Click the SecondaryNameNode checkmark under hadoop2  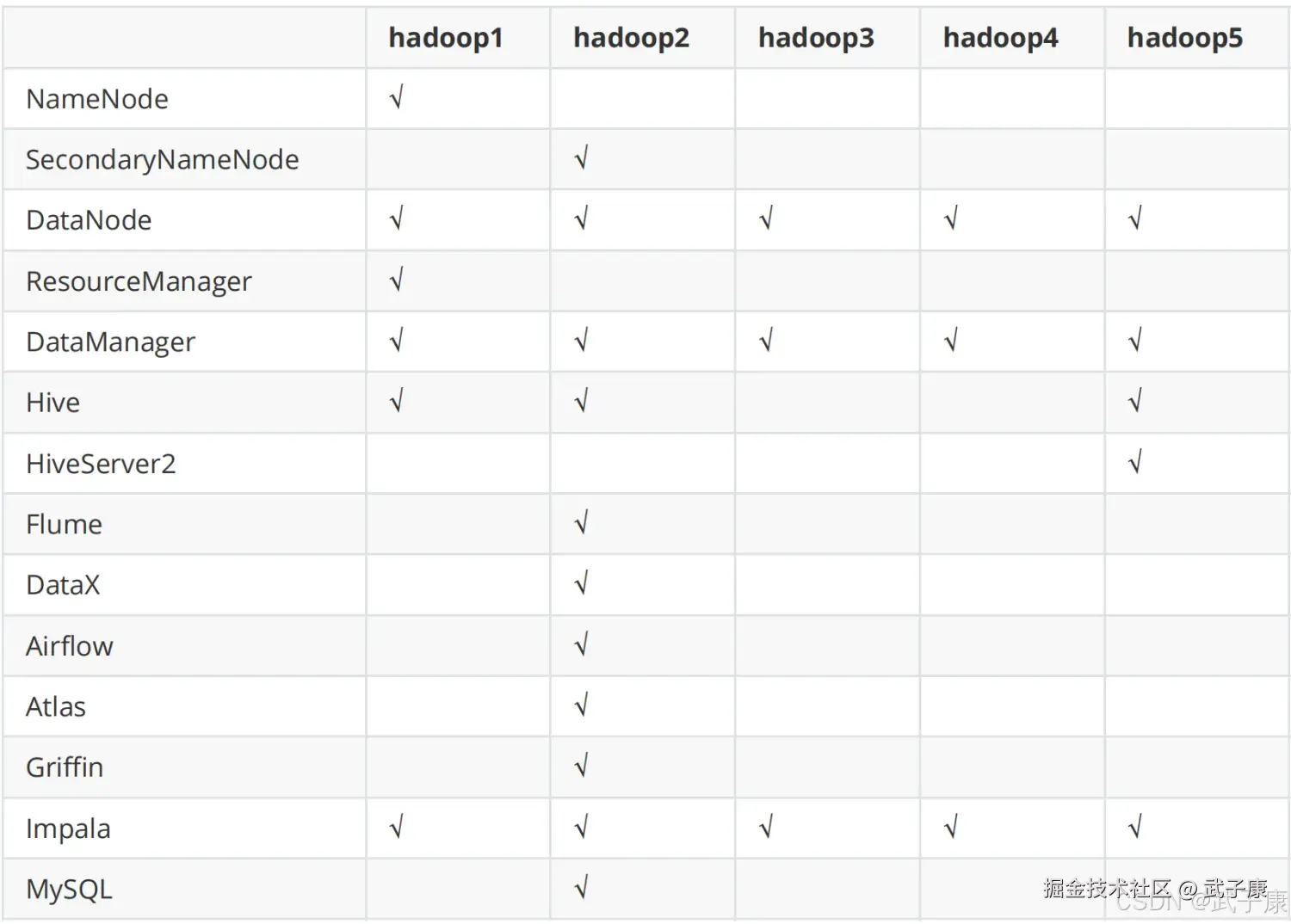(582, 158)
